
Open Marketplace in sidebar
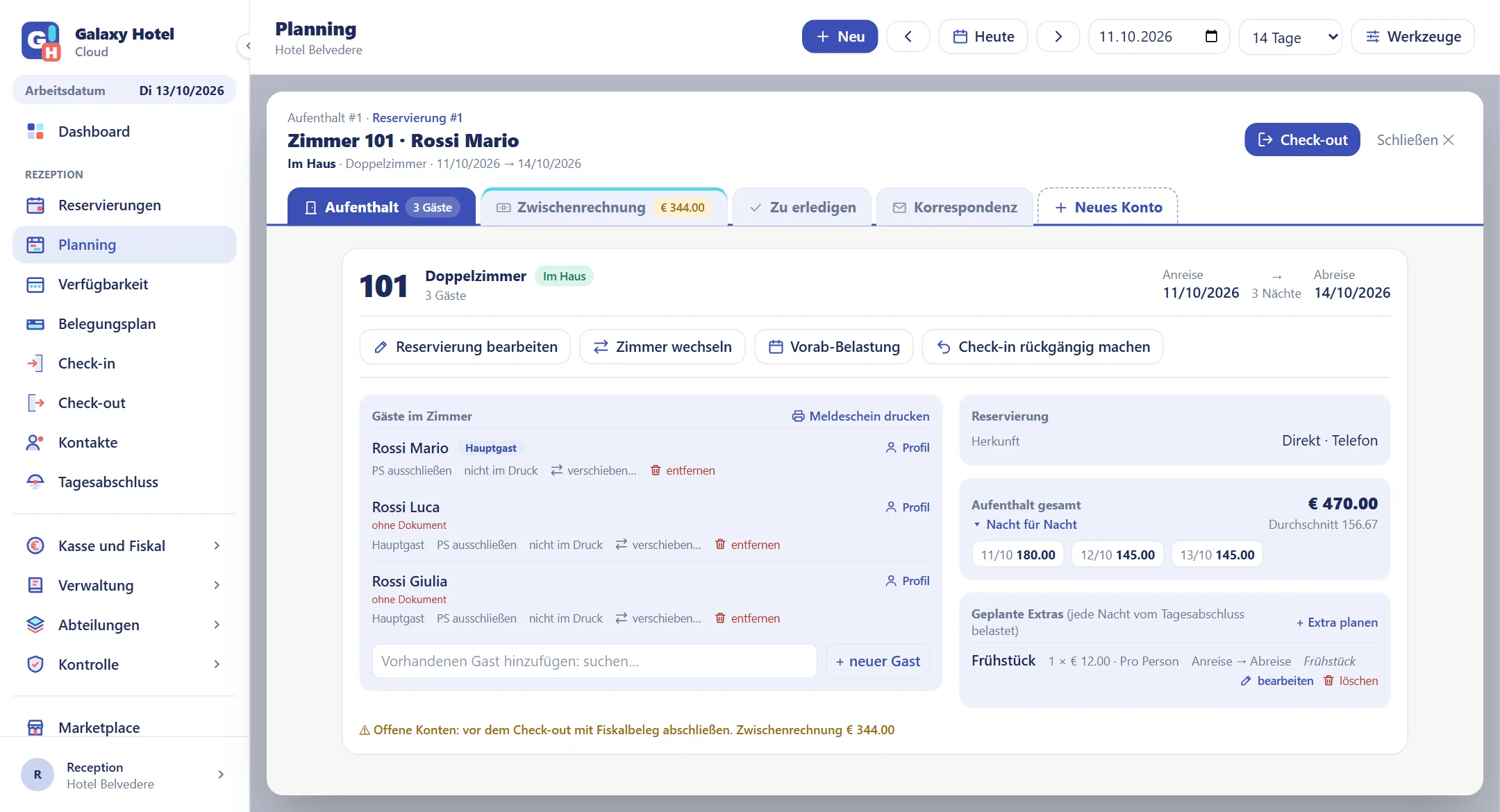(124, 727)
